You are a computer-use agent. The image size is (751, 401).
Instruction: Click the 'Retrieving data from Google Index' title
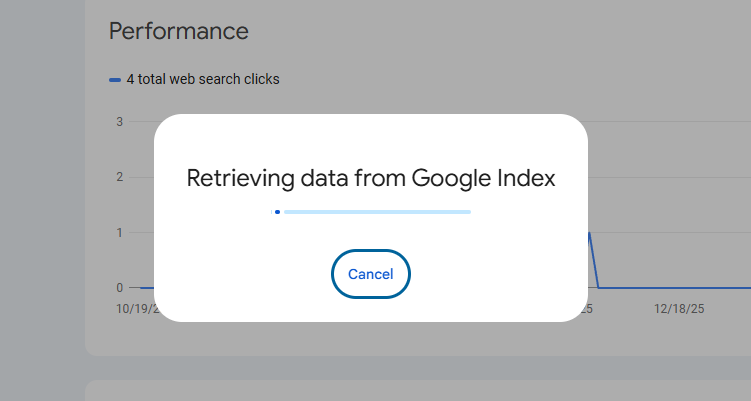(370, 178)
